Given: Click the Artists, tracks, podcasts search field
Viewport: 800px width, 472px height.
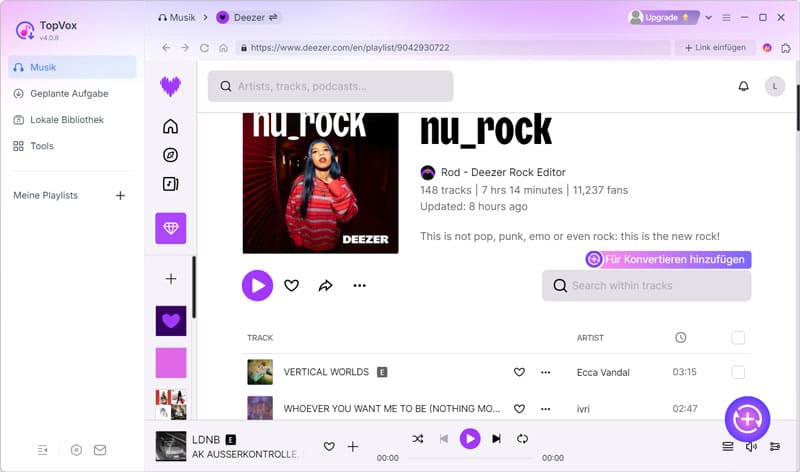Looking at the screenshot, I should pos(330,86).
